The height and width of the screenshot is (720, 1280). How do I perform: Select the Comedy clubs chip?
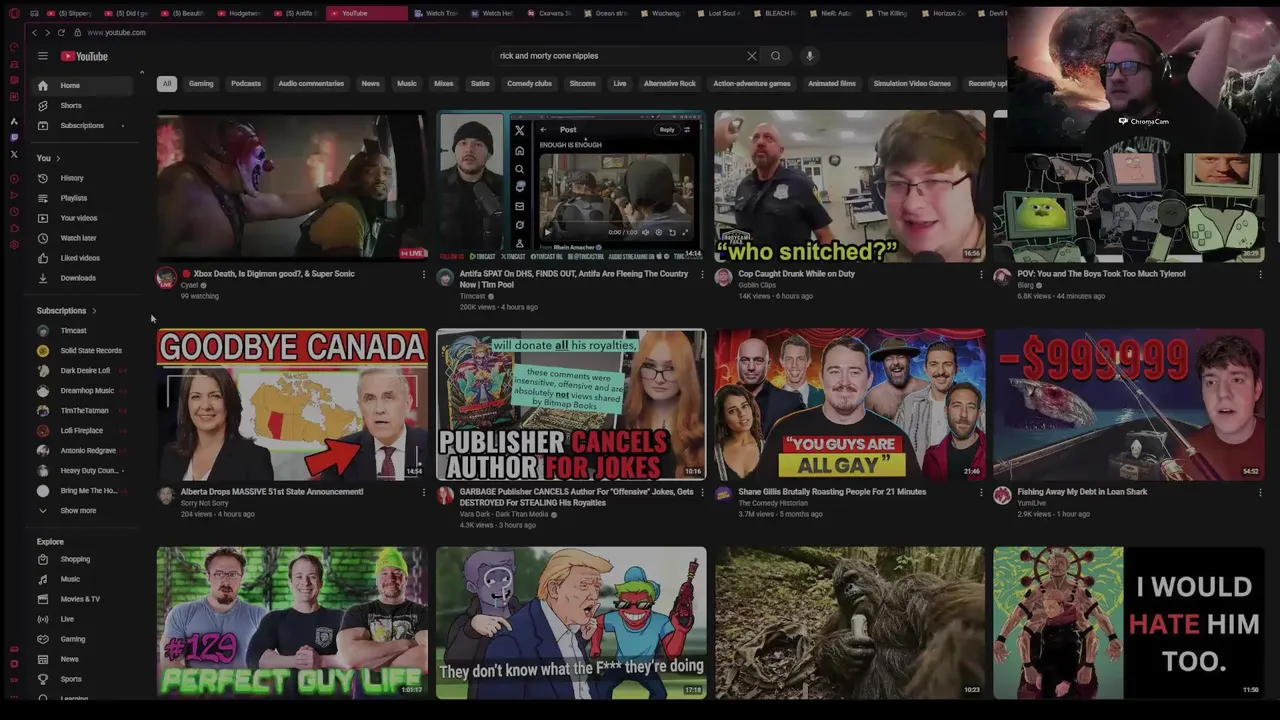point(529,84)
